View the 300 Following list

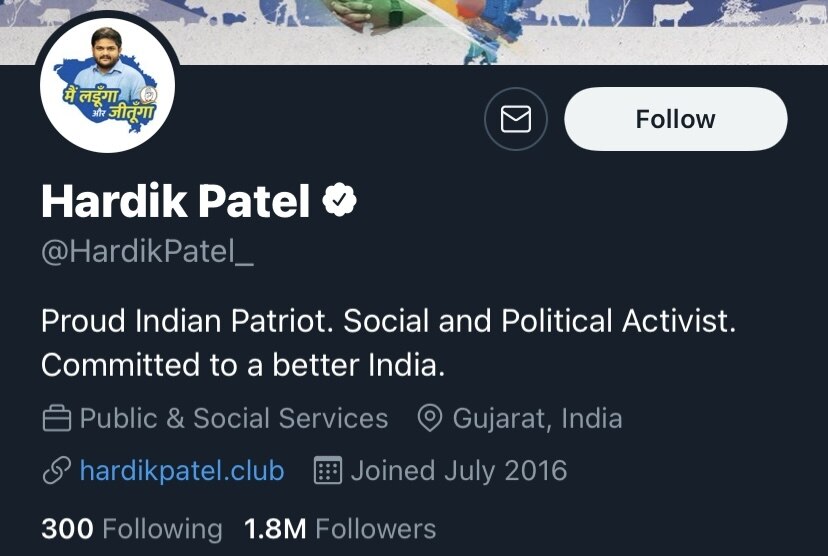pyautogui.click(x=131, y=528)
